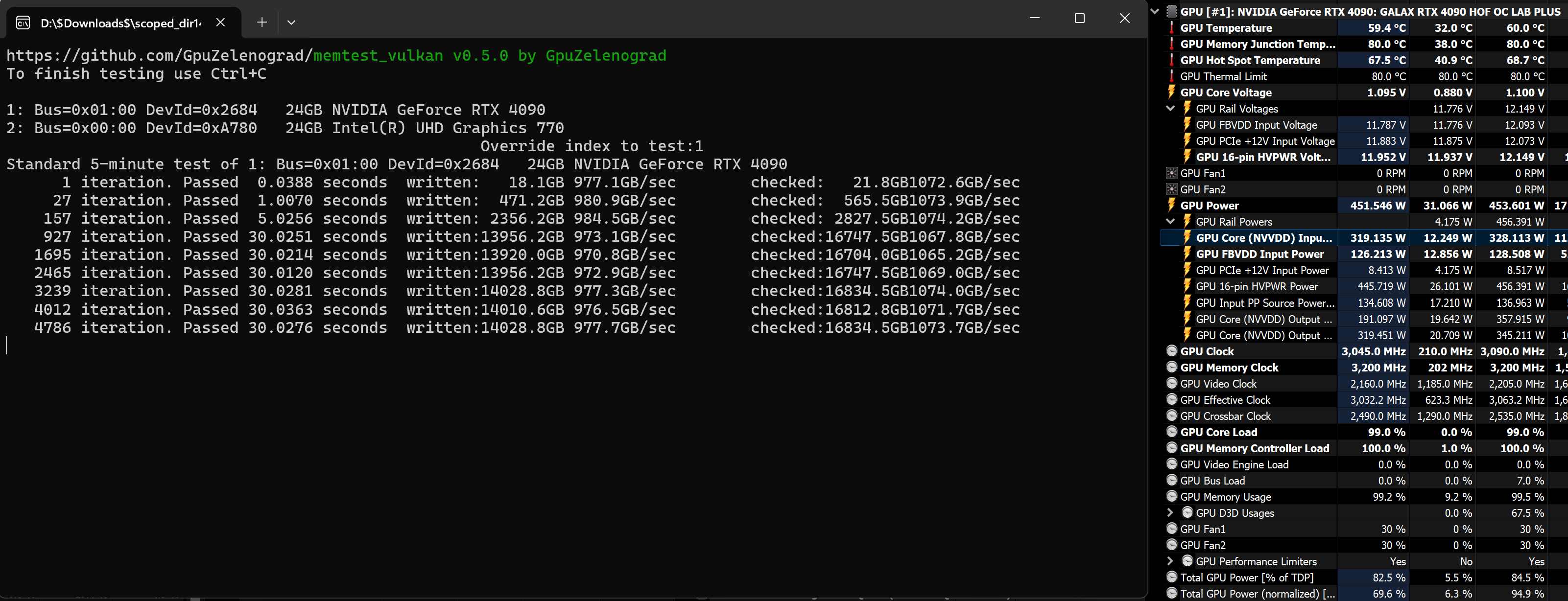Click the thermometer icon beside GPU Hot Spot Temperature

1171,60
